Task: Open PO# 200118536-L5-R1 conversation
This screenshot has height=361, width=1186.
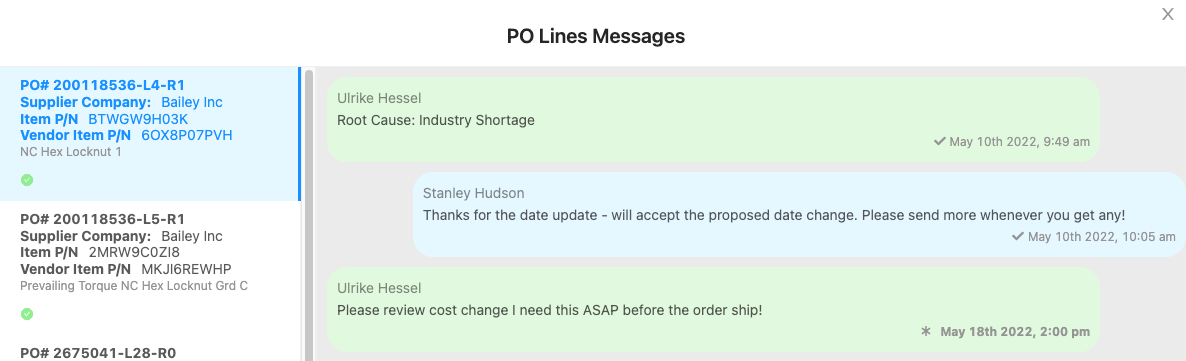Action: [150, 268]
